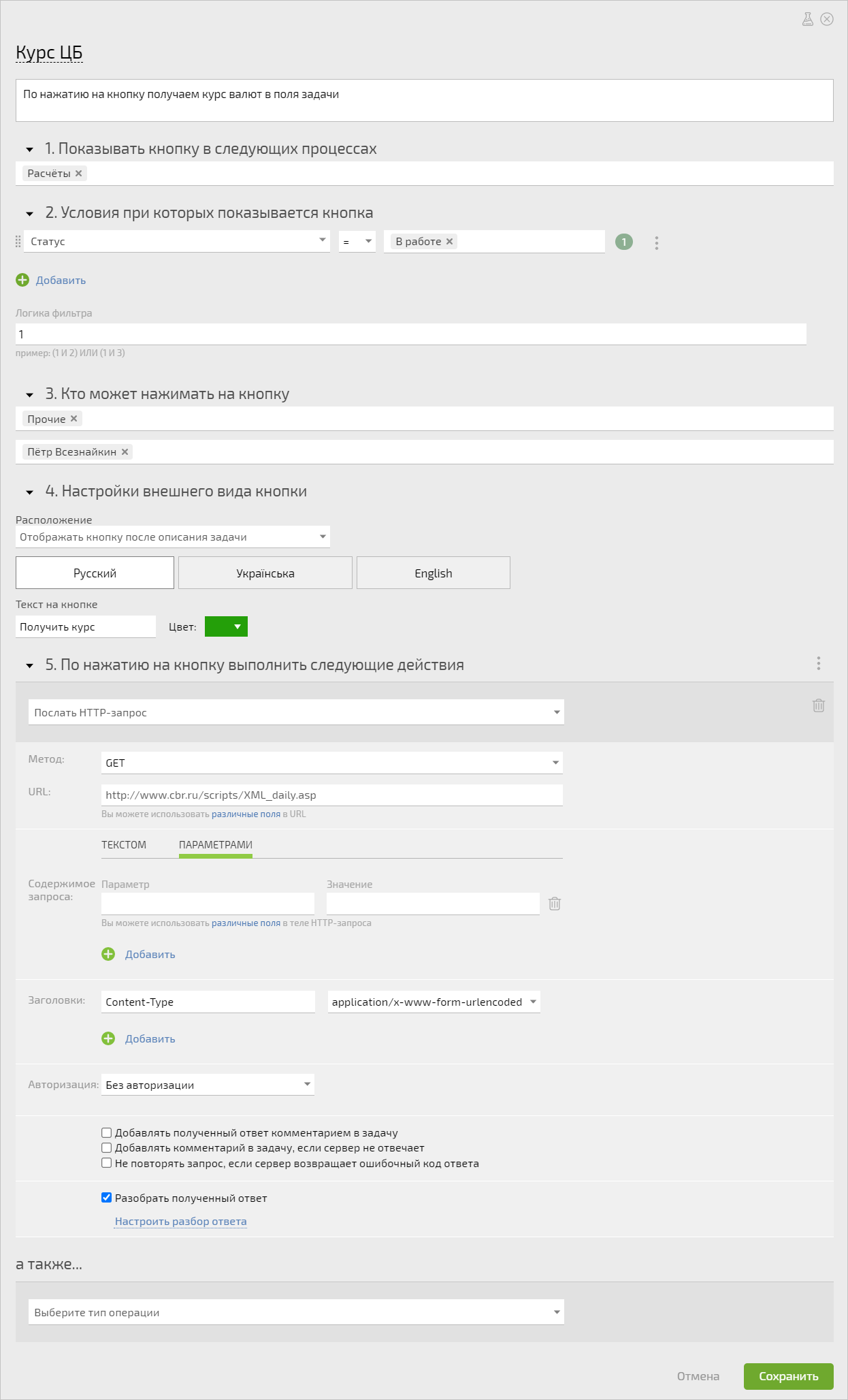Click the green condition number 1 badge
Screen dimensions: 848x1400
623,242
